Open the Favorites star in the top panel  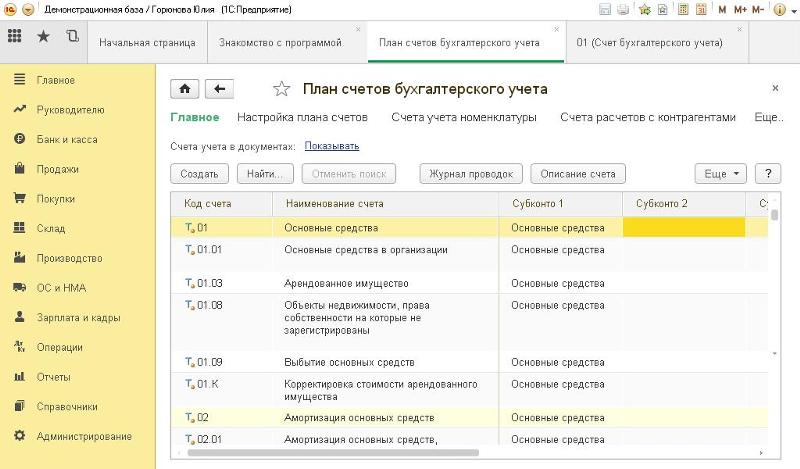click(x=43, y=36)
